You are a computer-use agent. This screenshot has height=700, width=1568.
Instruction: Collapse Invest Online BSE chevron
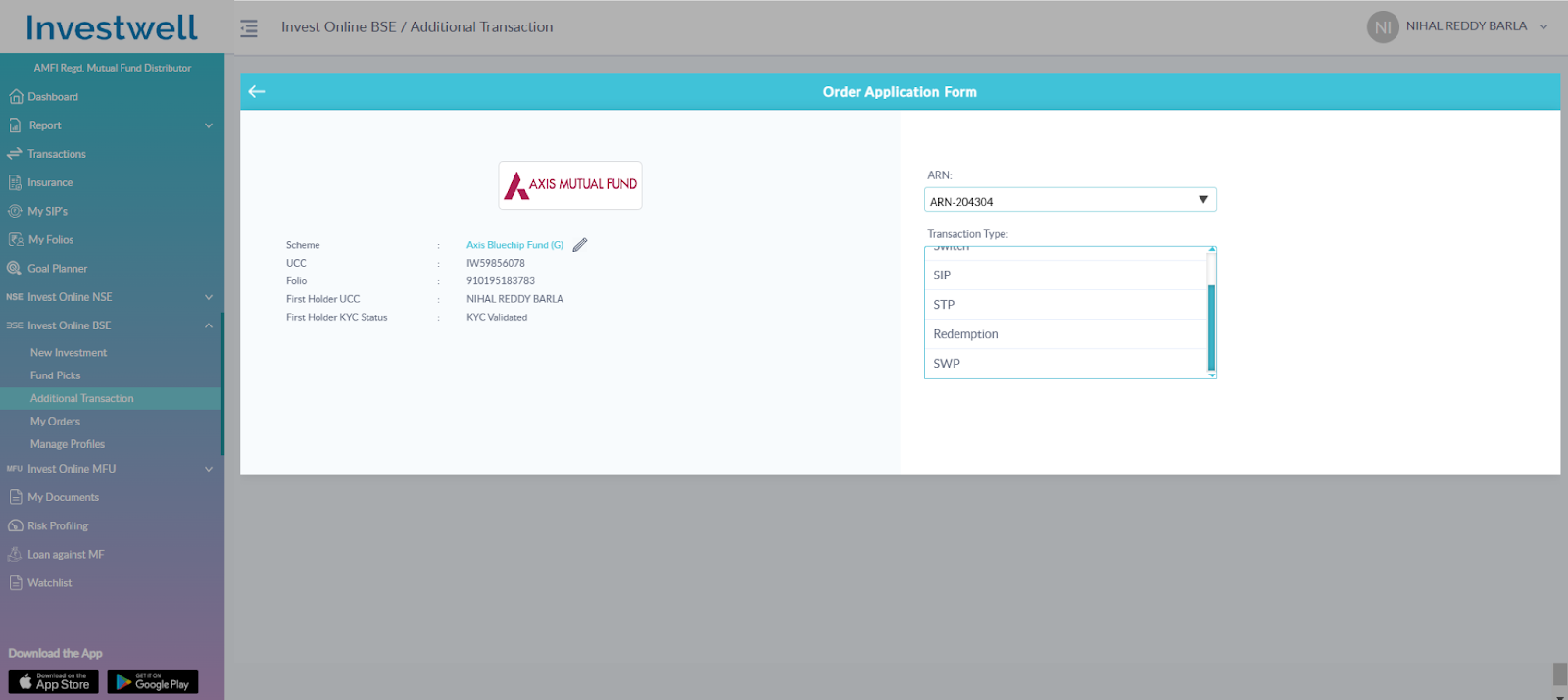209,325
